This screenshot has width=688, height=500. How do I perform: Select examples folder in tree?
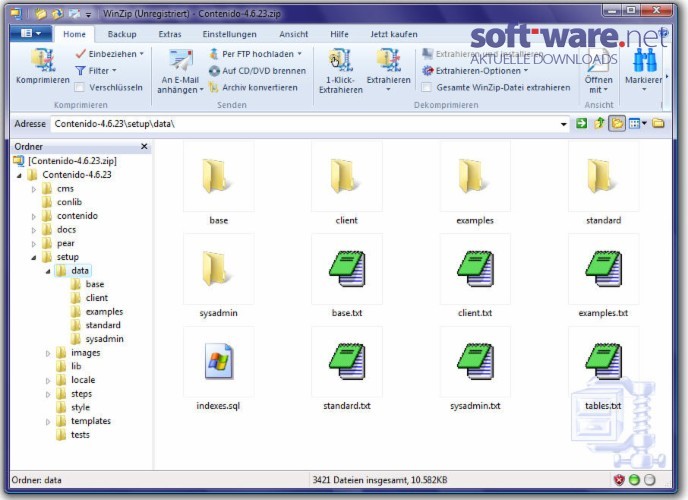tap(104, 312)
